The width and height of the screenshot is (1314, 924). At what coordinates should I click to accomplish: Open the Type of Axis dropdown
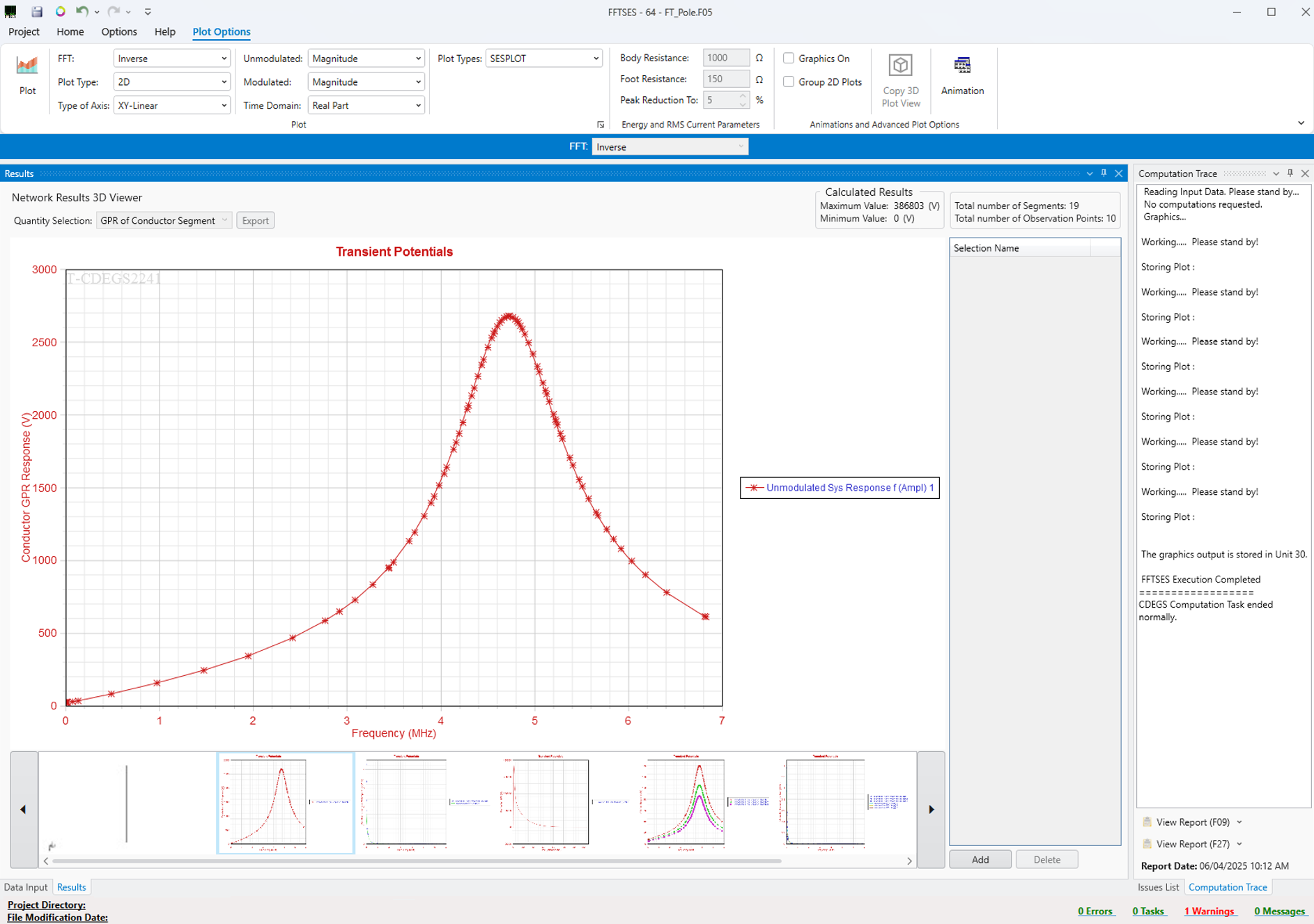coord(171,105)
